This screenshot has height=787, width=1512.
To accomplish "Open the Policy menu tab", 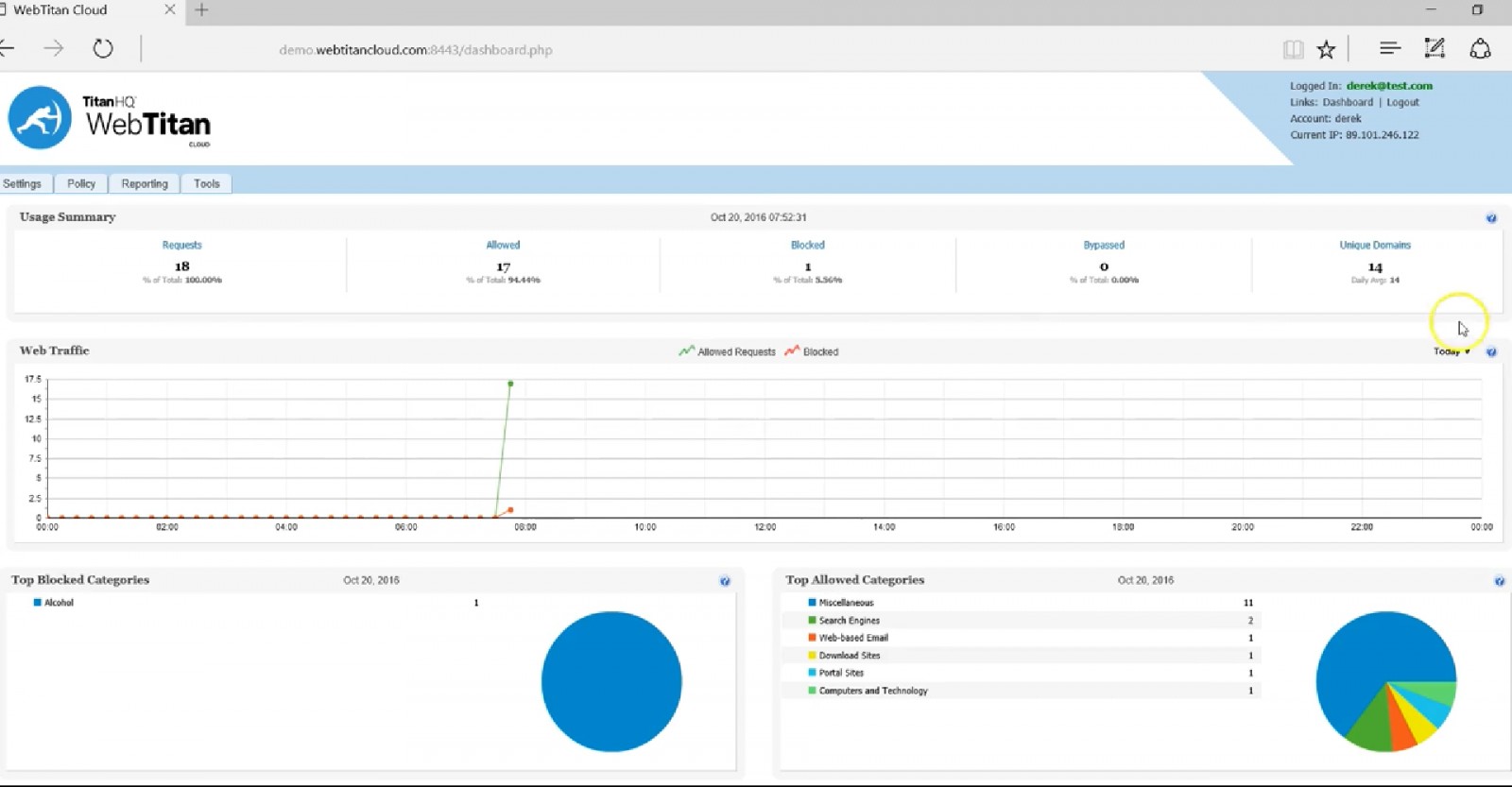I will point(81,184).
